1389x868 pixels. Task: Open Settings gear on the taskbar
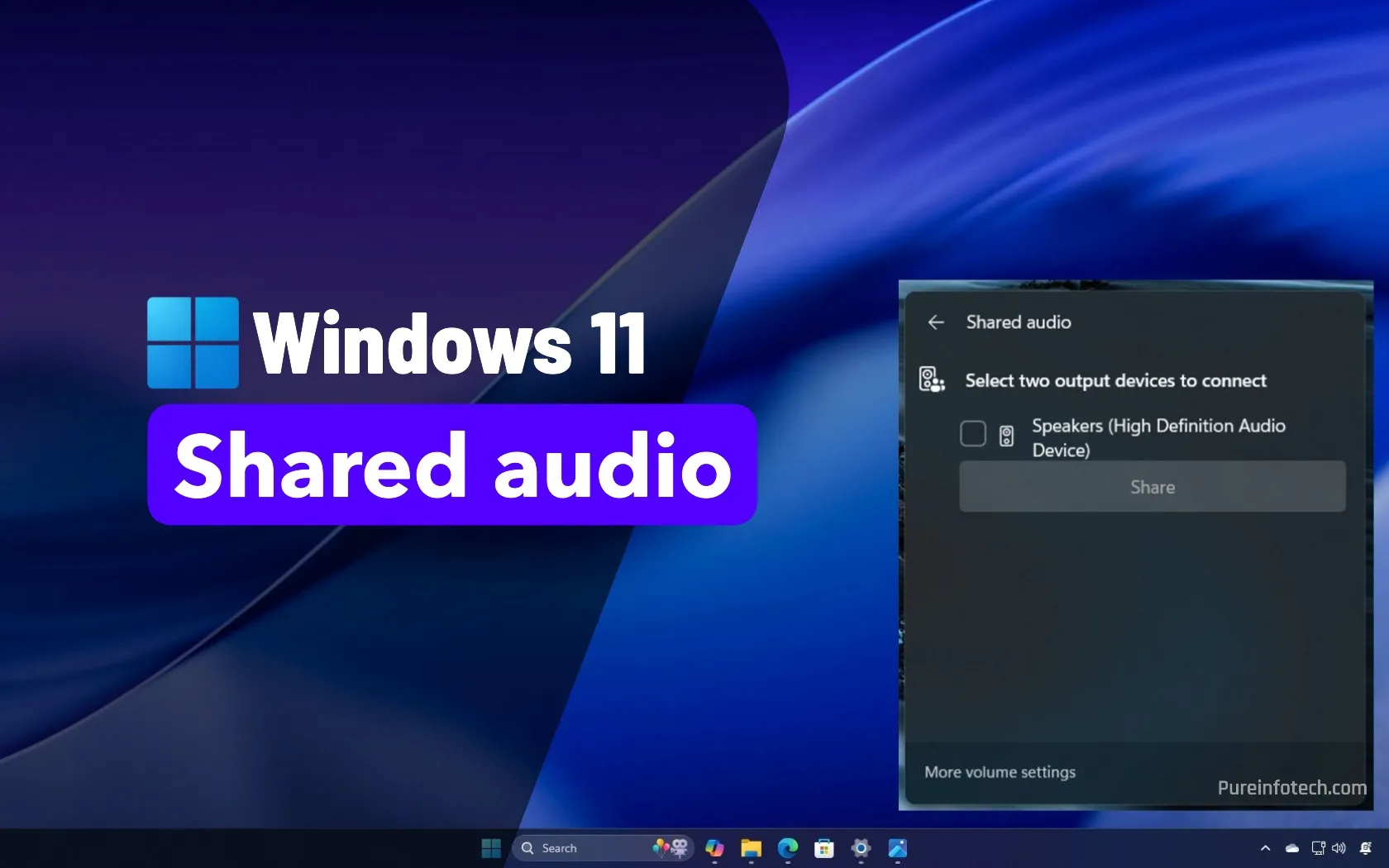pos(861,848)
